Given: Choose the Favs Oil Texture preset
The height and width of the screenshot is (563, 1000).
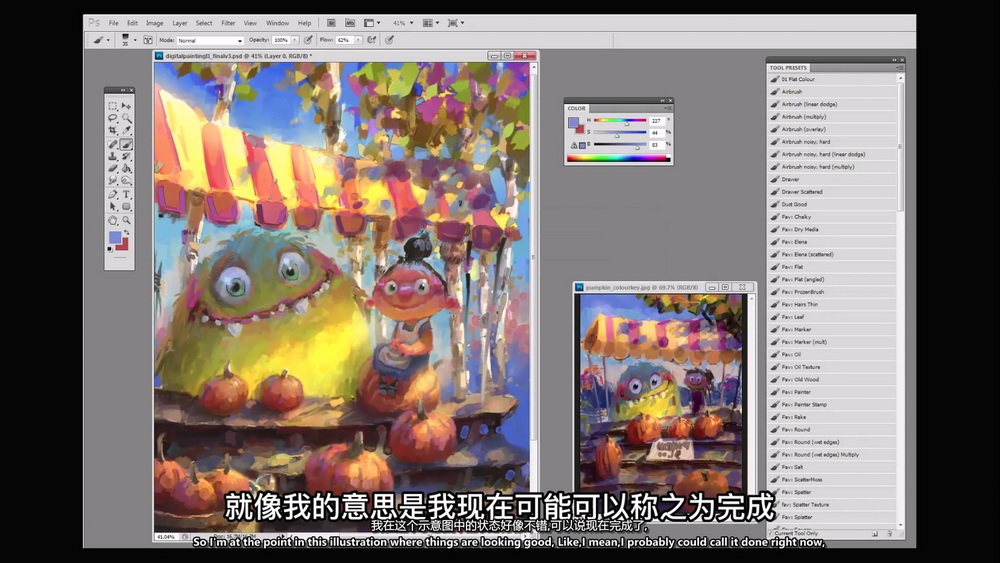Looking at the screenshot, I should (x=832, y=367).
